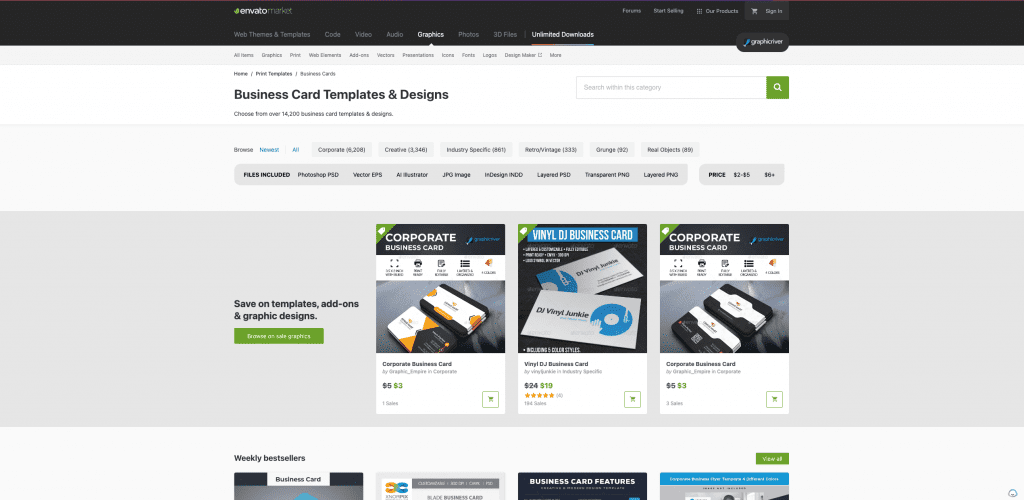Go to Home breadcrumb
The width and height of the screenshot is (1024, 500).
click(x=240, y=74)
